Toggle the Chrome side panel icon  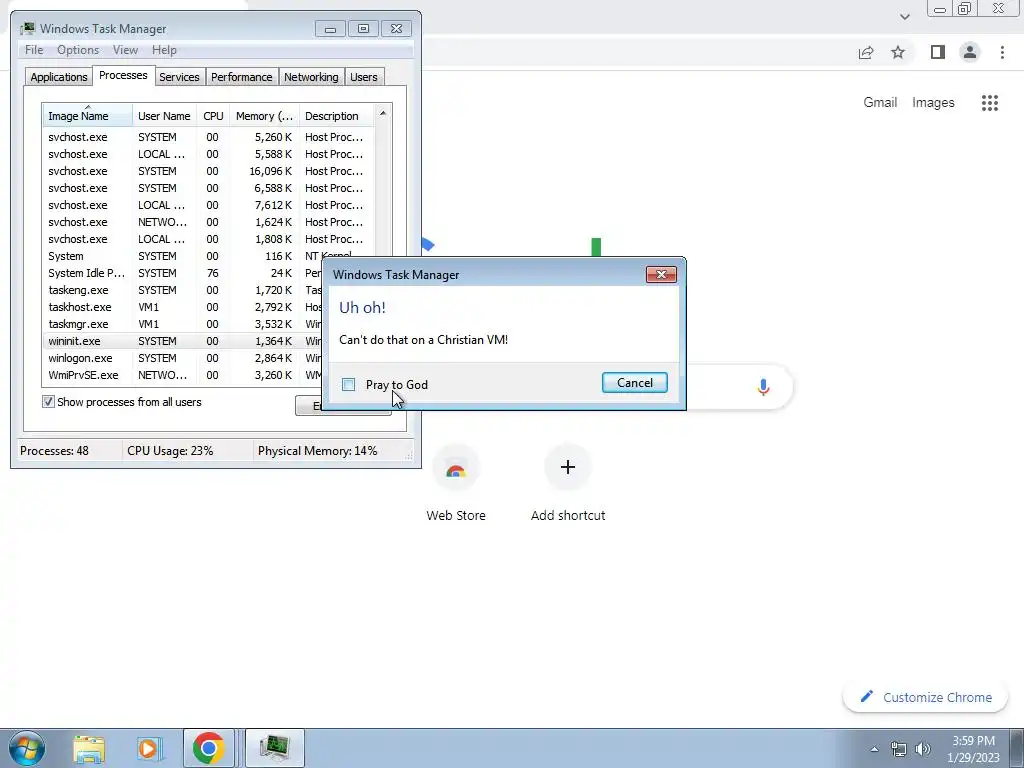[x=937, y=52]
